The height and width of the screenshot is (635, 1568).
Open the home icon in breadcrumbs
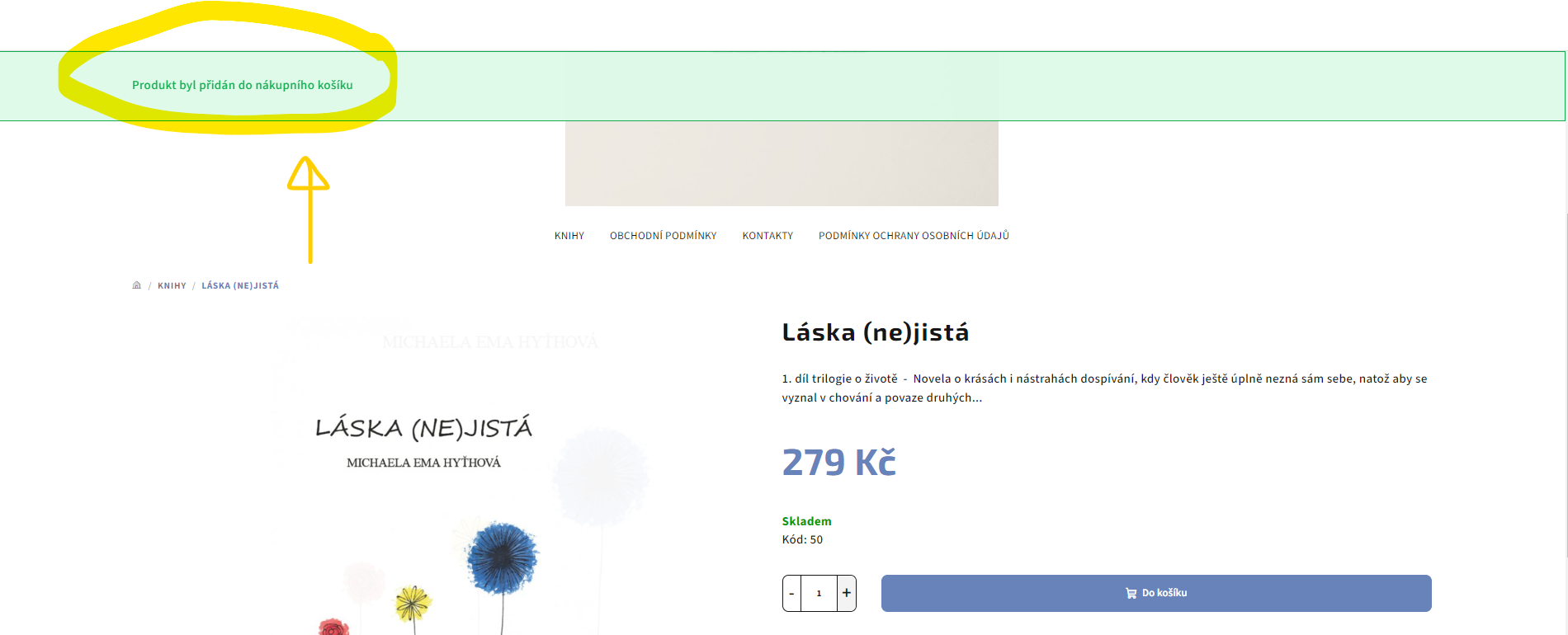(x=137, y=285)
